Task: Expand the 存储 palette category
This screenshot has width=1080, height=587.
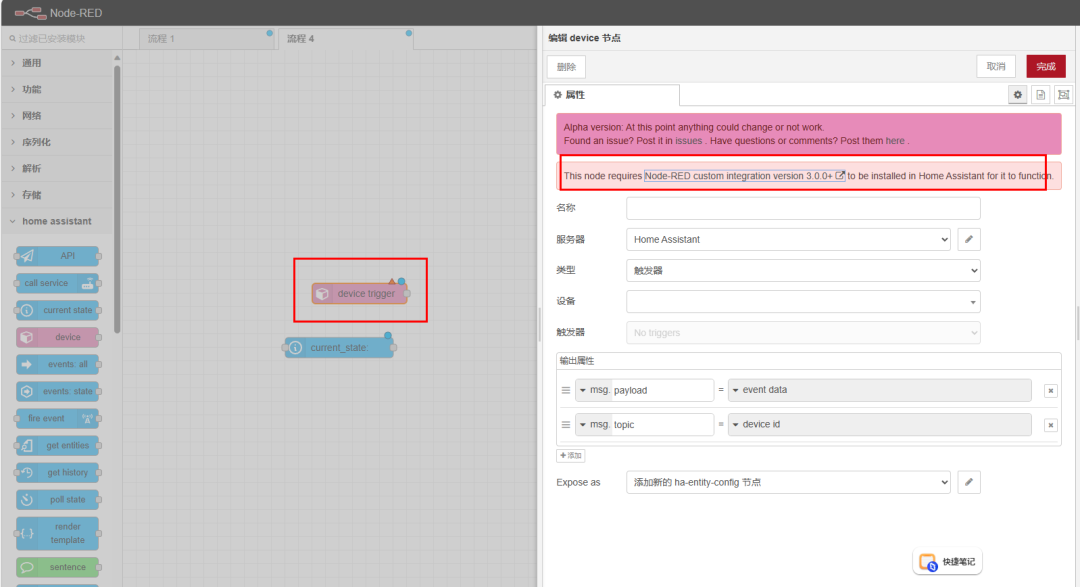Action: coord(57,195)
